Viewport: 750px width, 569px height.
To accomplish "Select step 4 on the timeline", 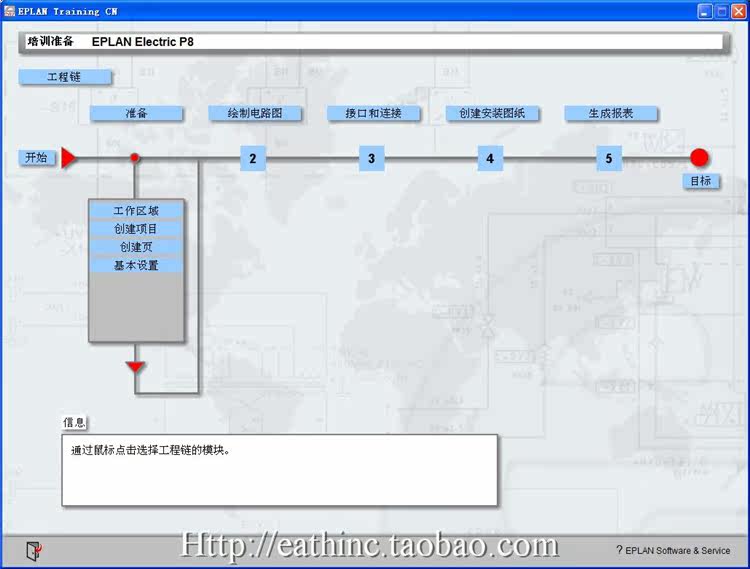I will point(490,158).
